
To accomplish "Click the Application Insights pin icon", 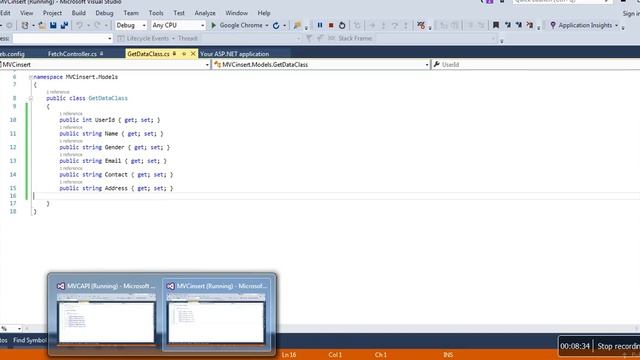I will tap(553, 25).
